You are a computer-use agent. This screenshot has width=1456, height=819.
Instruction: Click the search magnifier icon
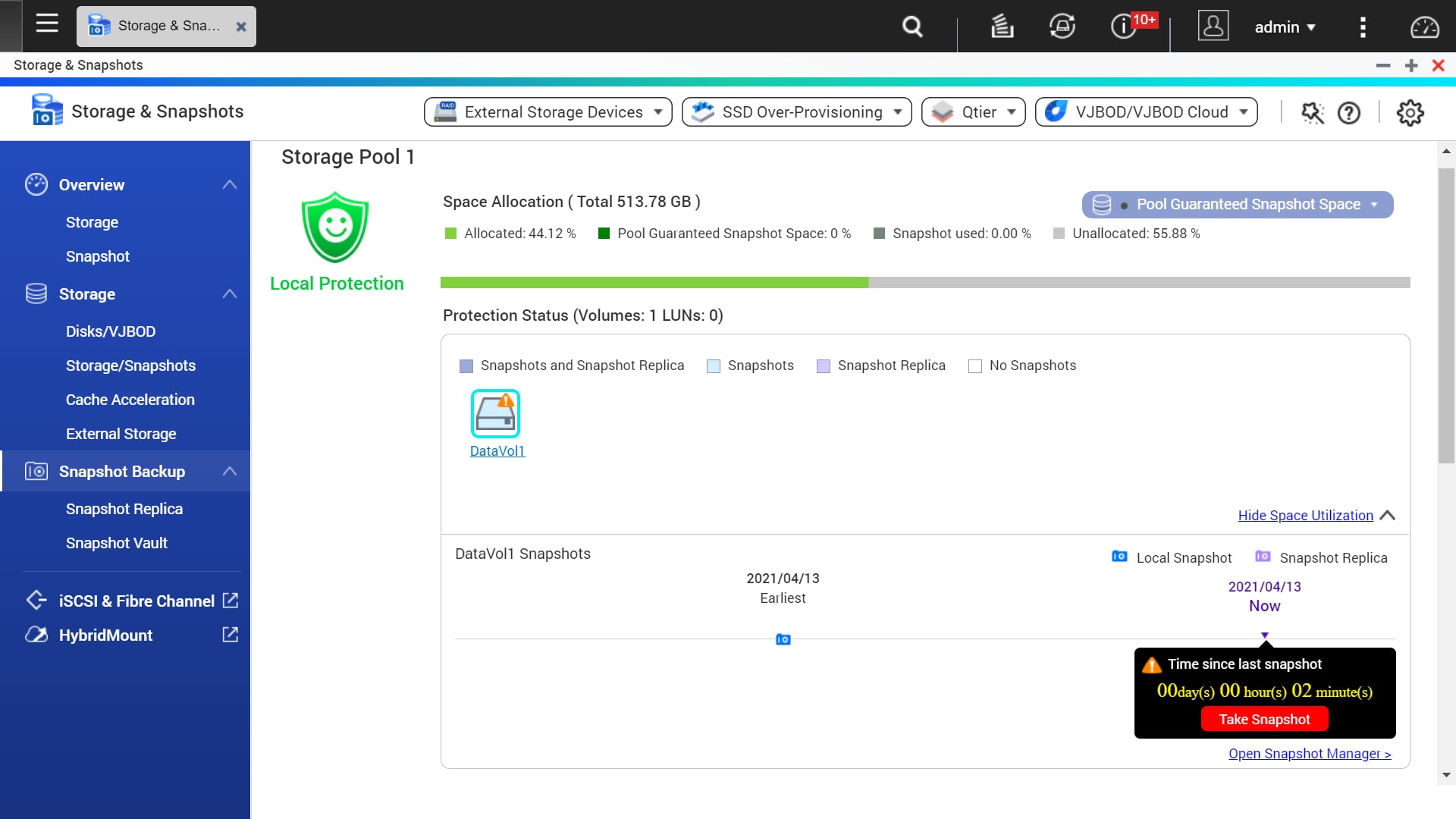coord(912,26)
